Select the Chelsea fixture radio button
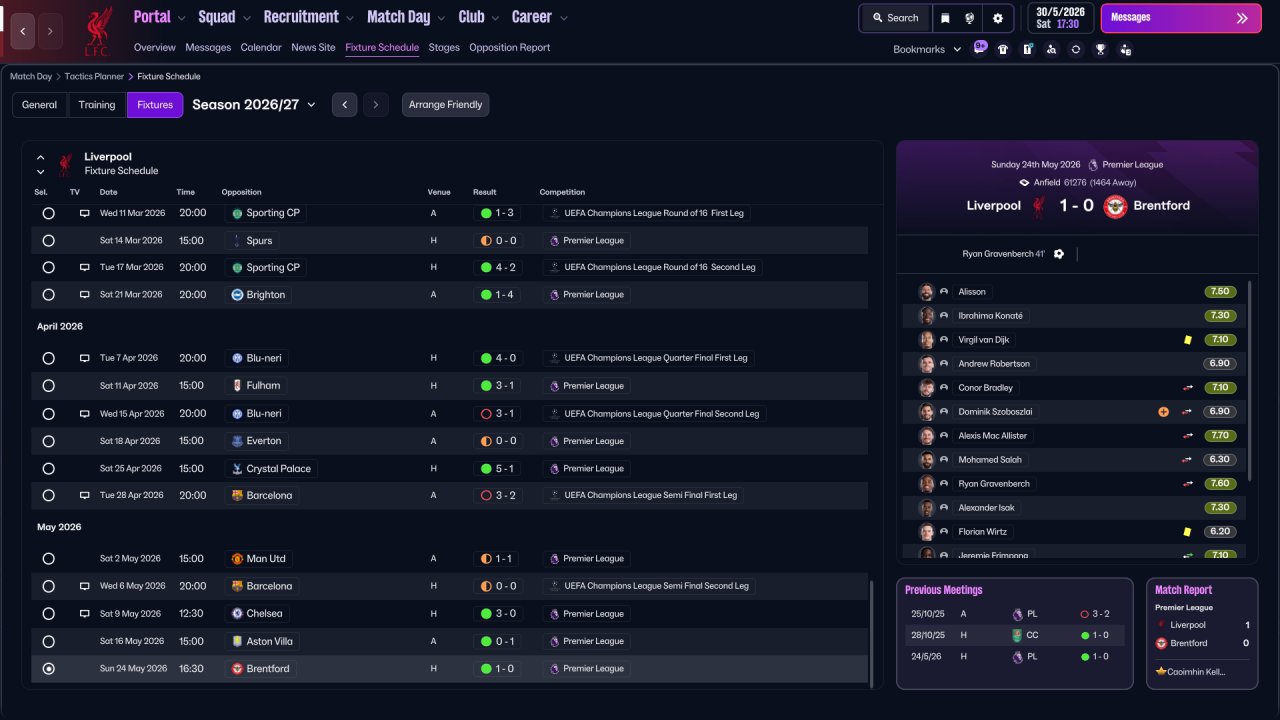The width and height of the screenshot is (1280, 720). click(x=48, y=614)
